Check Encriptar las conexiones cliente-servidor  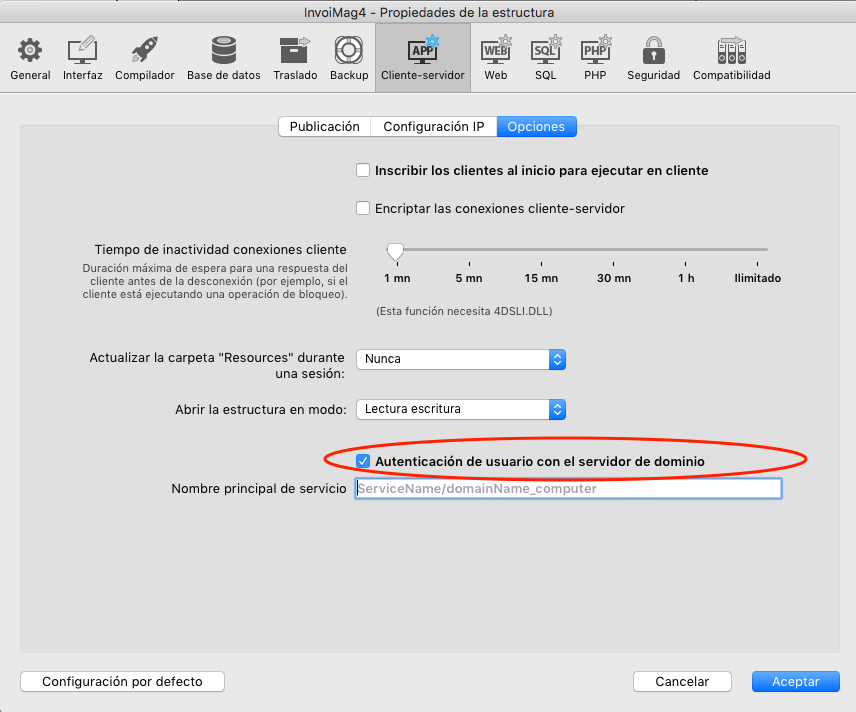pos(363,209)
